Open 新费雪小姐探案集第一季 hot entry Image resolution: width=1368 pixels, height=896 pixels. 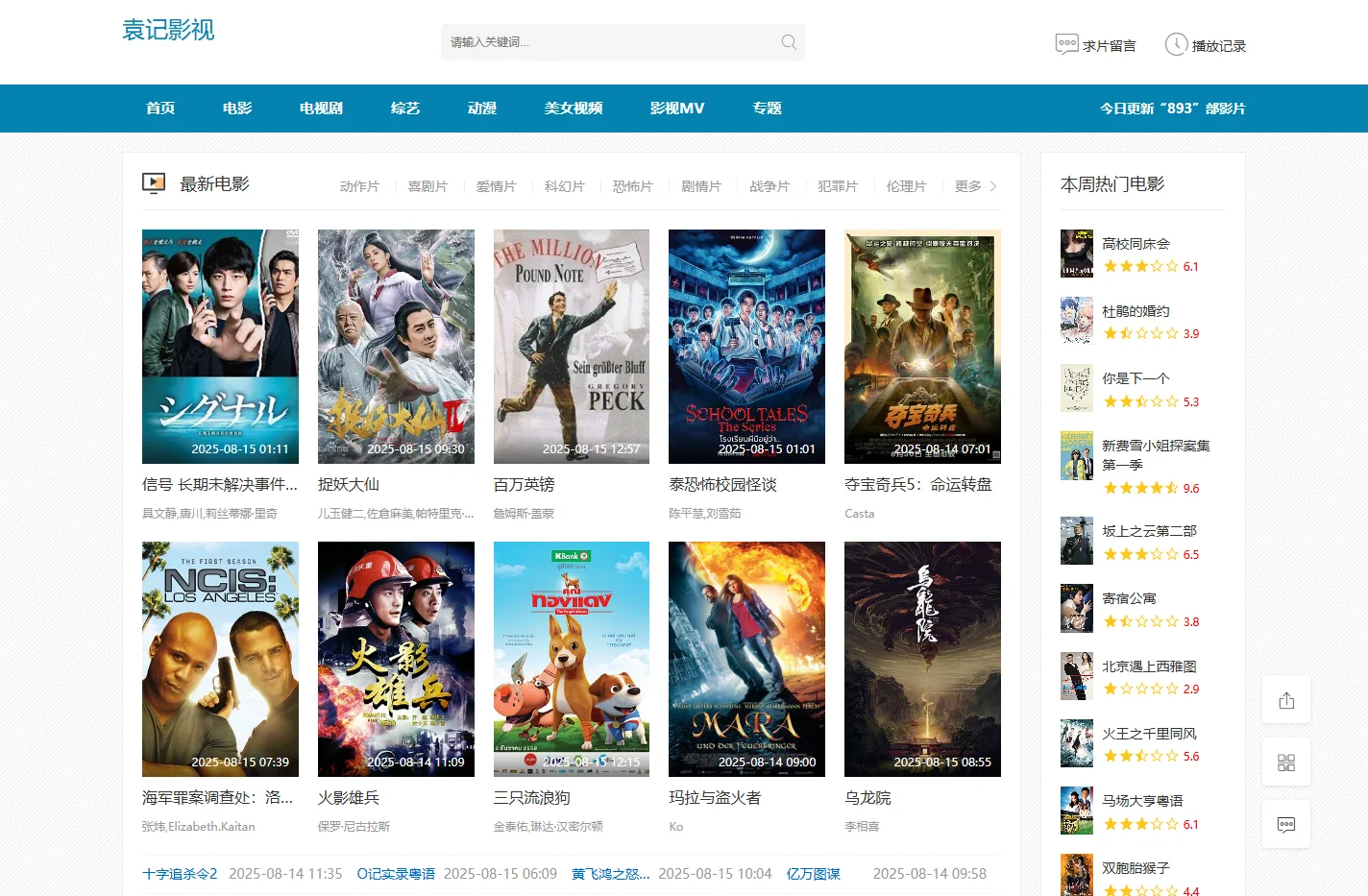click(x=1156, y=455)
